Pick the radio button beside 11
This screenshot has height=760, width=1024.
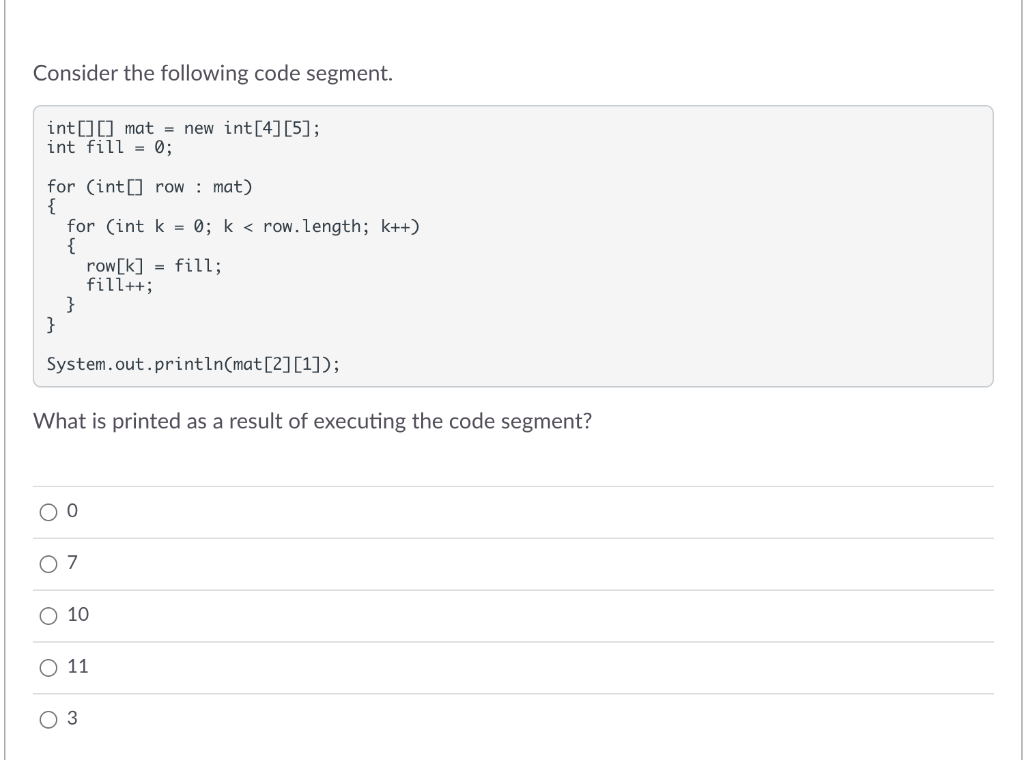48,667
